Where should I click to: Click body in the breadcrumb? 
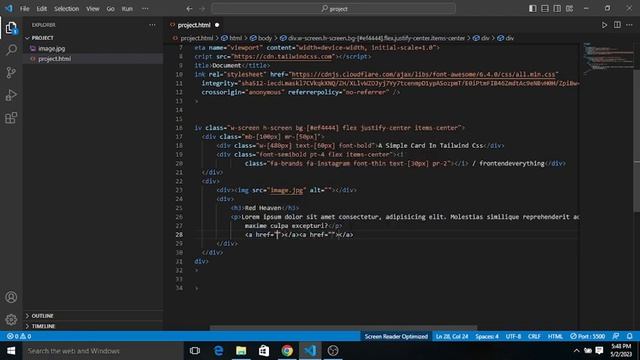click(x=264, y=38)
